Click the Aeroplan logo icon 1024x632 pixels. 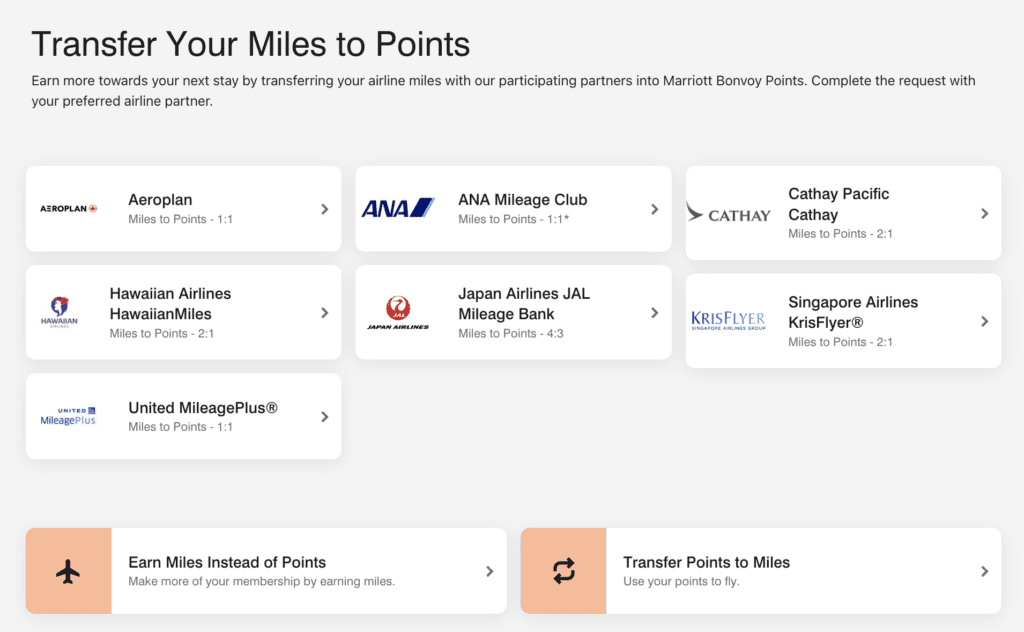69,209
